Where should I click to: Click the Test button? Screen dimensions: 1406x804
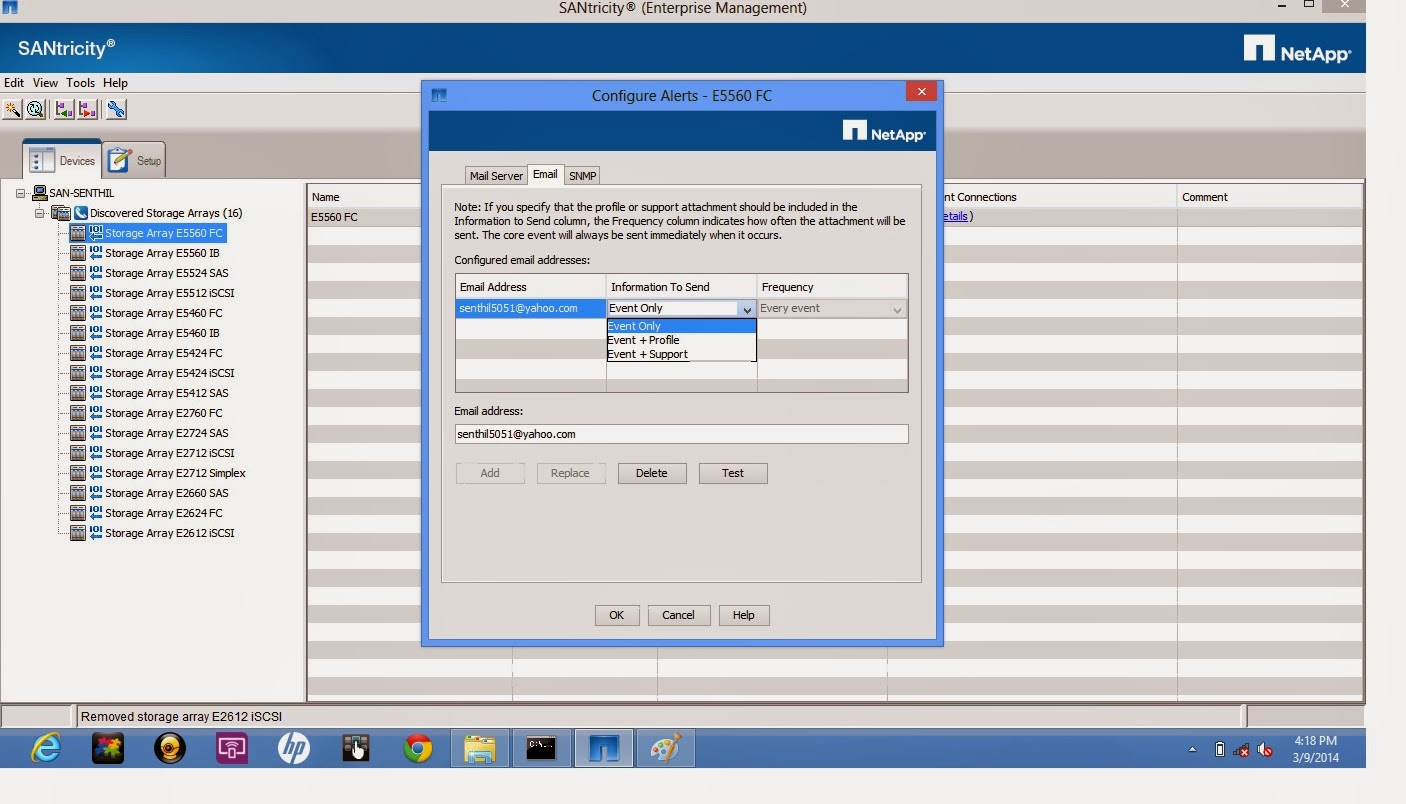tap(733, 472)
